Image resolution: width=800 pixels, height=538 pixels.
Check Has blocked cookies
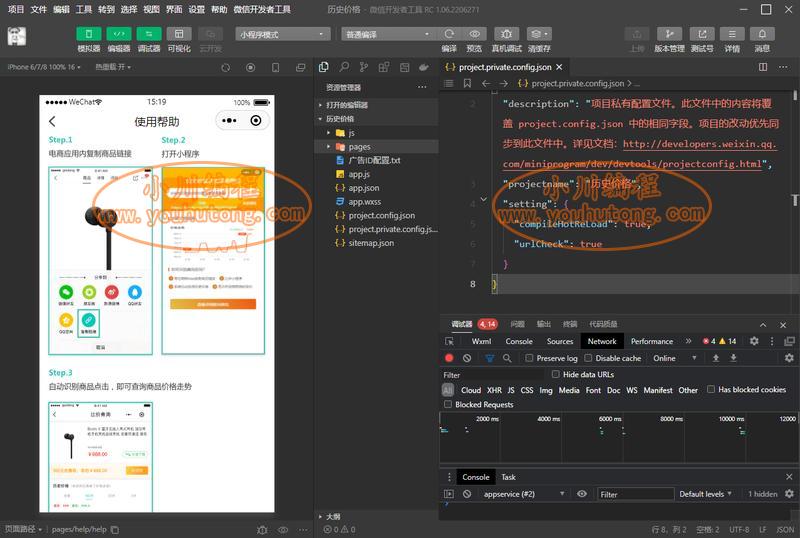(711, 389)
